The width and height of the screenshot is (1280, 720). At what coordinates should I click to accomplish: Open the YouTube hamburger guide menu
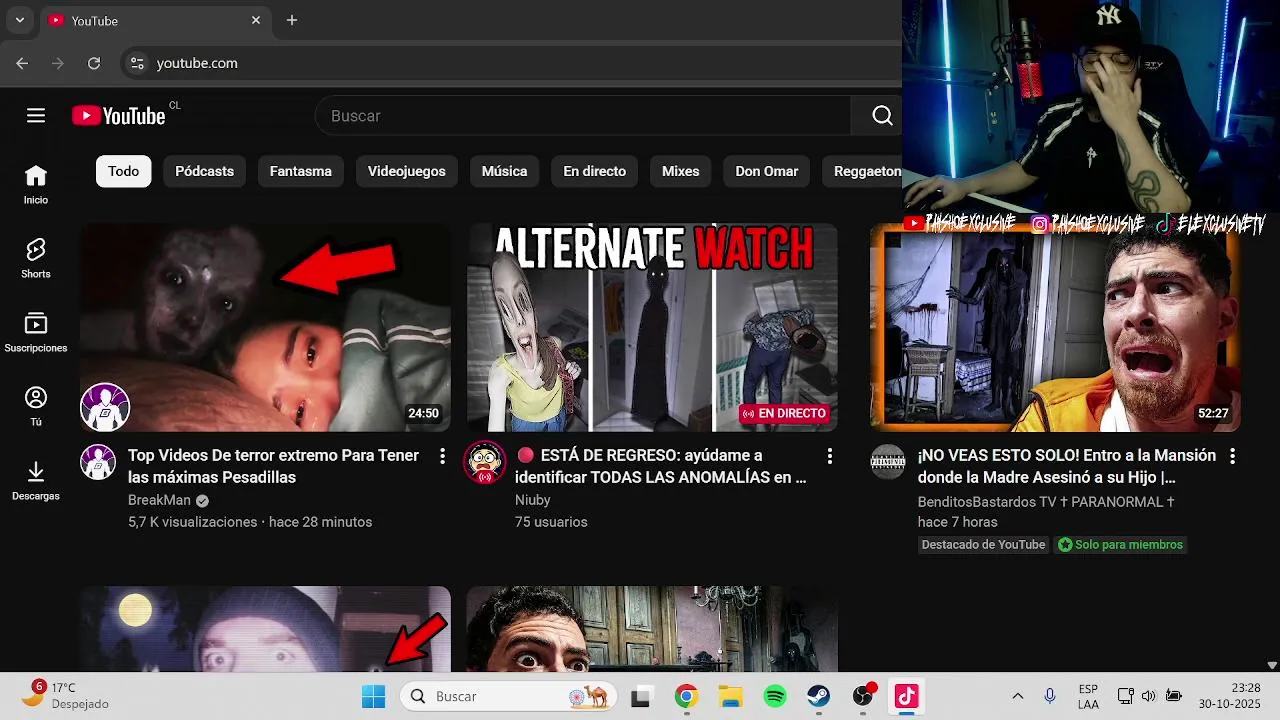tap(36, 116)
